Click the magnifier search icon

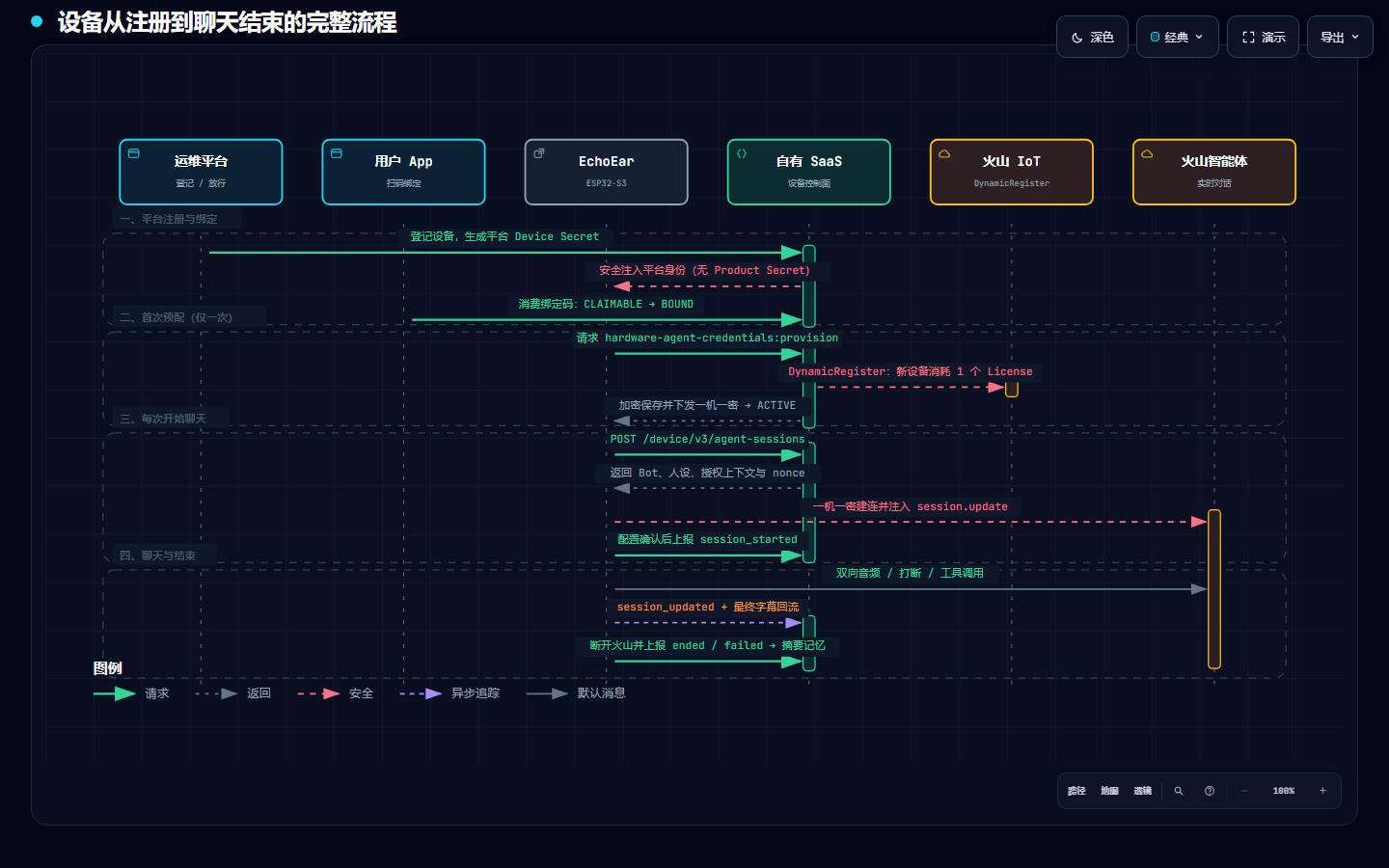coord(1178,791)
